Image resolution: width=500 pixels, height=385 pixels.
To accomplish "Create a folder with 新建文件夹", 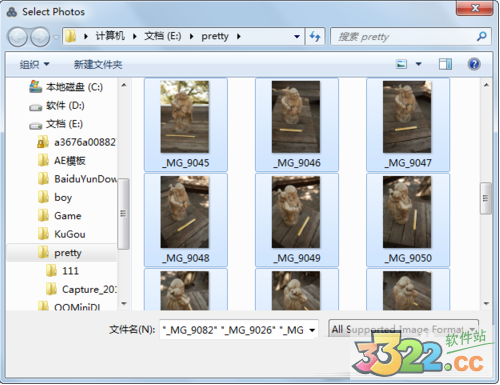I will (x=98, y=64).
